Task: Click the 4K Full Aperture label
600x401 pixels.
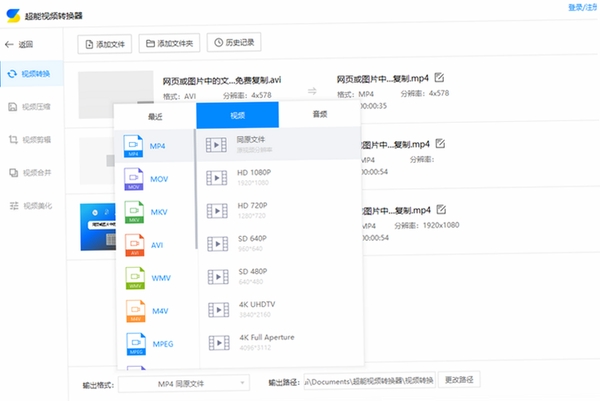Action: pyautogui.click(x=267, y=337)
